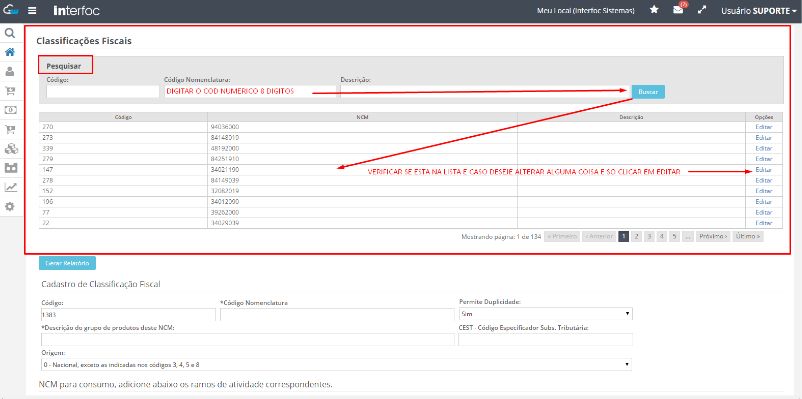This screenshot has width=802, height=399.
Task: Go to page 2 of results
Action: 636,236
